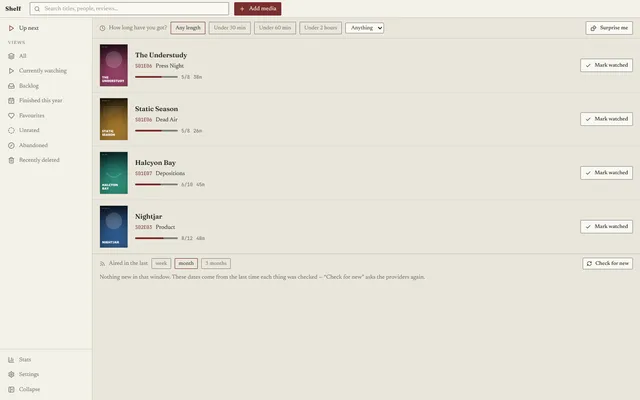Click the Press Night episode name
This screenshot has height=400, width=640.
pos(169,66)
